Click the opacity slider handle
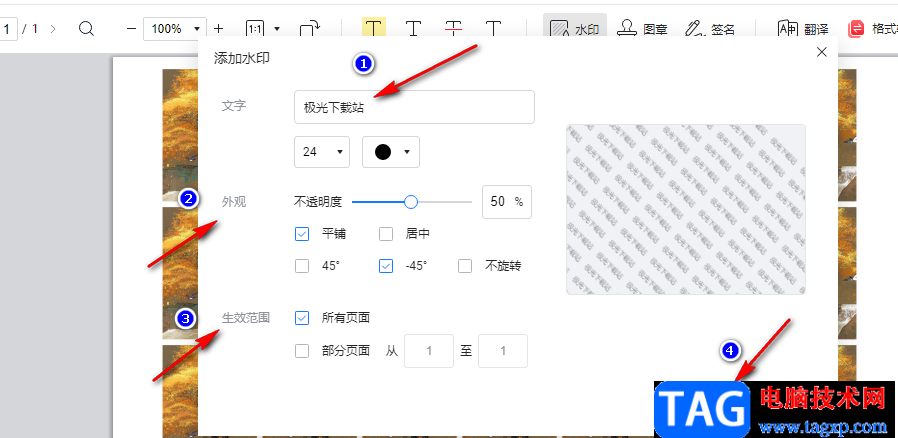This screenshot has width=898, height=438. 411,202
